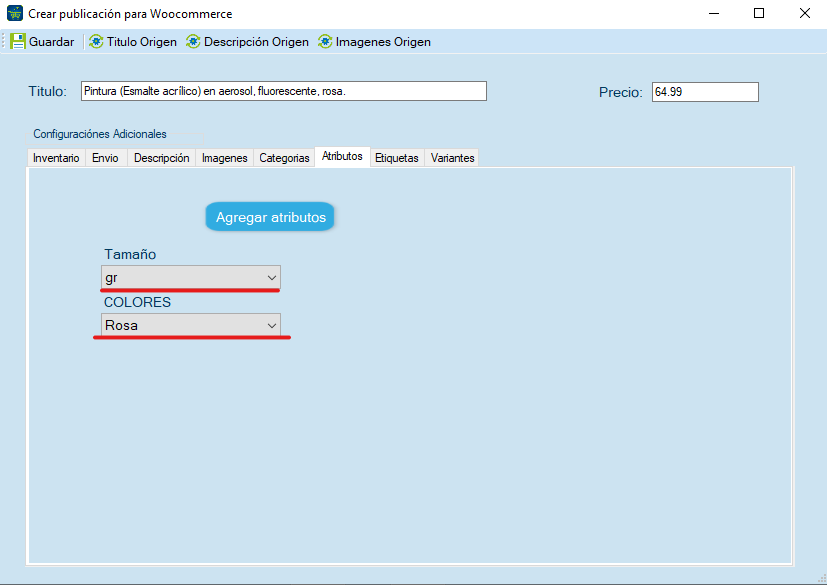Click the Titulo Origen toolbar label

(x=141, y=42)
